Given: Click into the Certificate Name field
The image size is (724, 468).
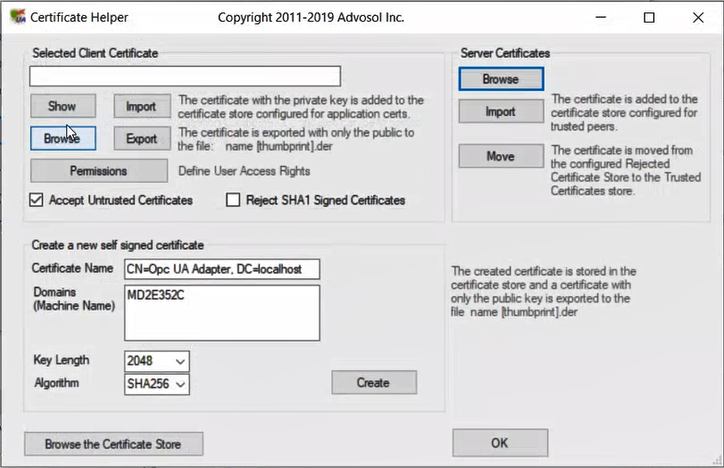Looking at the screenshot, I should (221, 269).
